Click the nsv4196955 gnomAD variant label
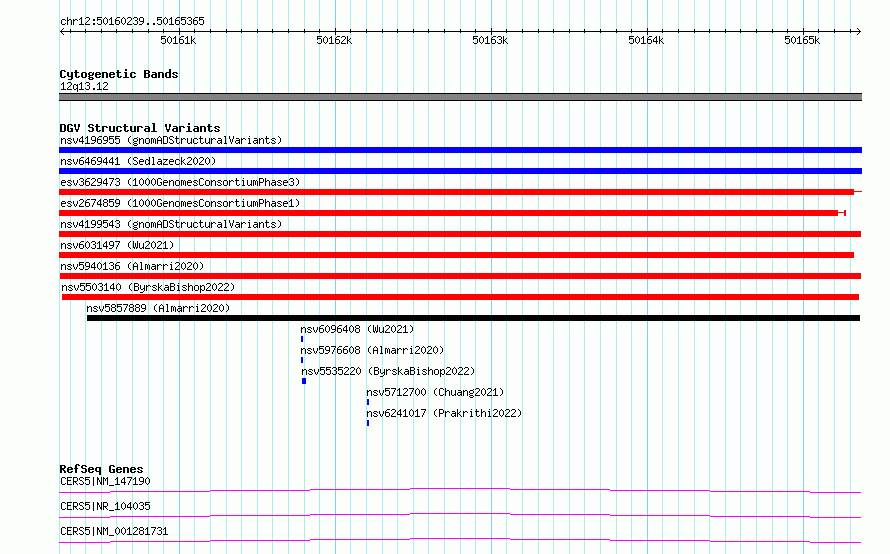 click(171, 140)
